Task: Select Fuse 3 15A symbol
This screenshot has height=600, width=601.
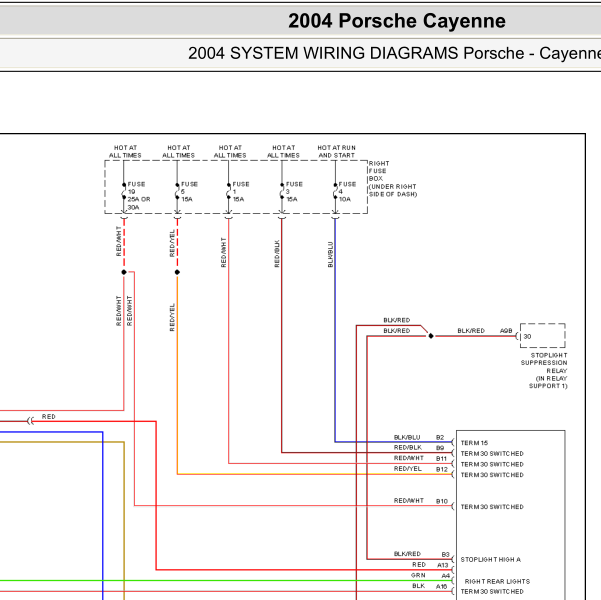Action: pyautogui.click(x=282, y=191)
